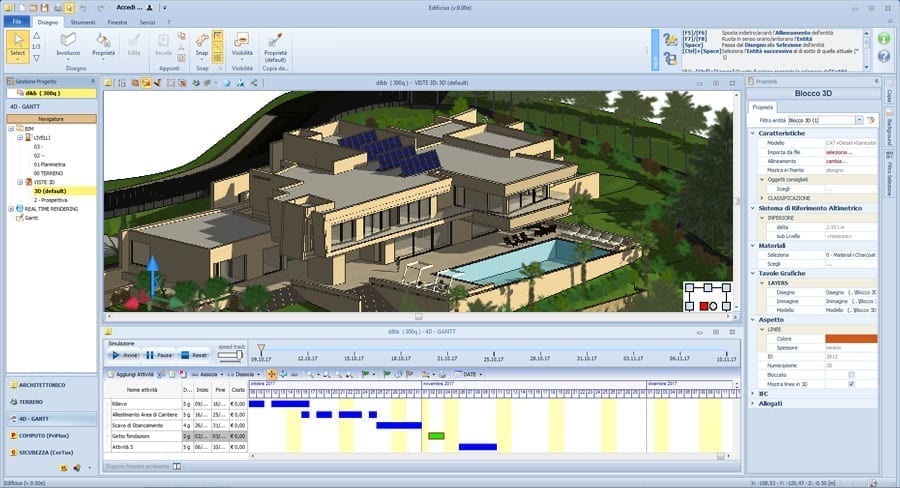Open the Proprietà tool in ribbon
This screenshot has width=900, height=488.
coord(103,45)
